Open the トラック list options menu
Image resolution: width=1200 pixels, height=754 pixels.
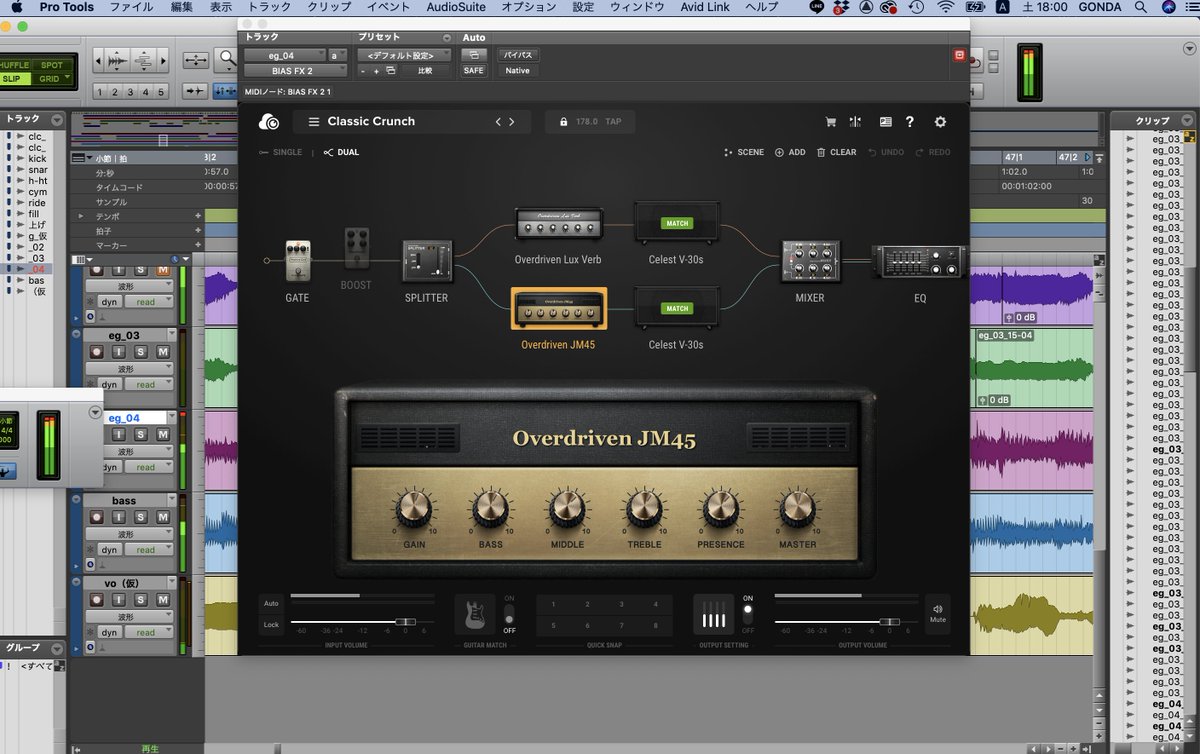[56, 119]
